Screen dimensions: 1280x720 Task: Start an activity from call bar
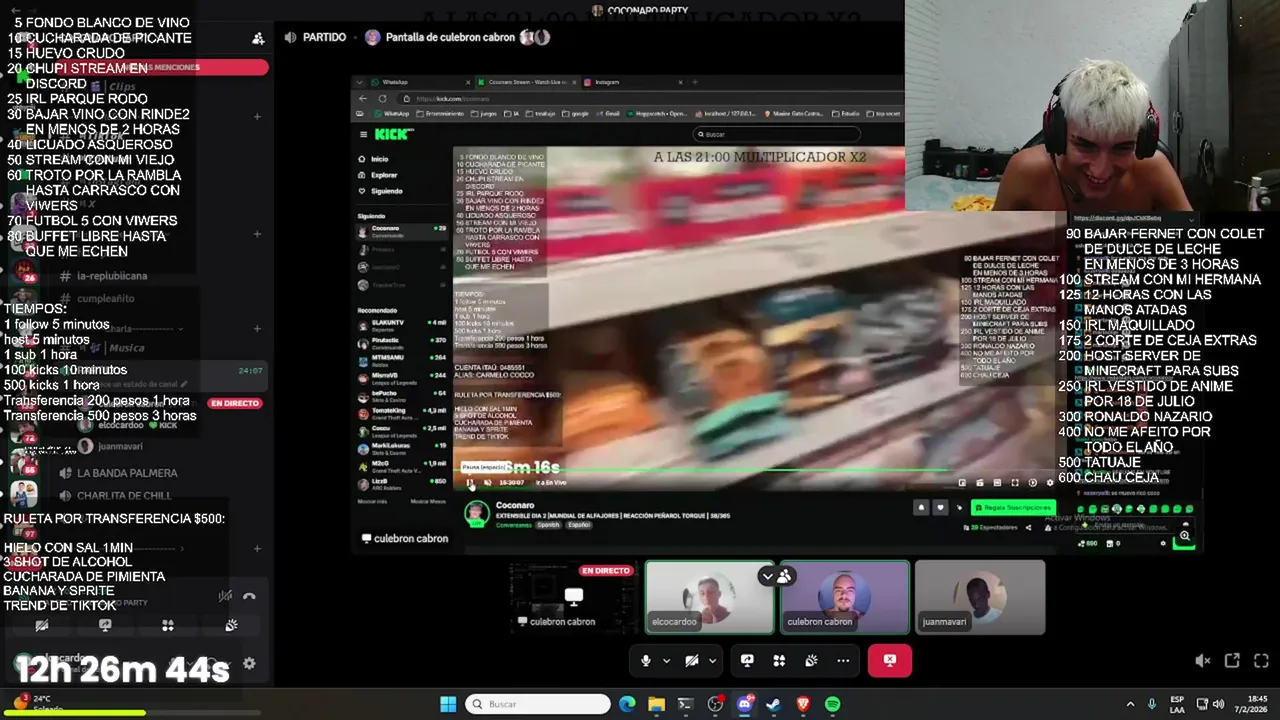click(x=779, y=661)
